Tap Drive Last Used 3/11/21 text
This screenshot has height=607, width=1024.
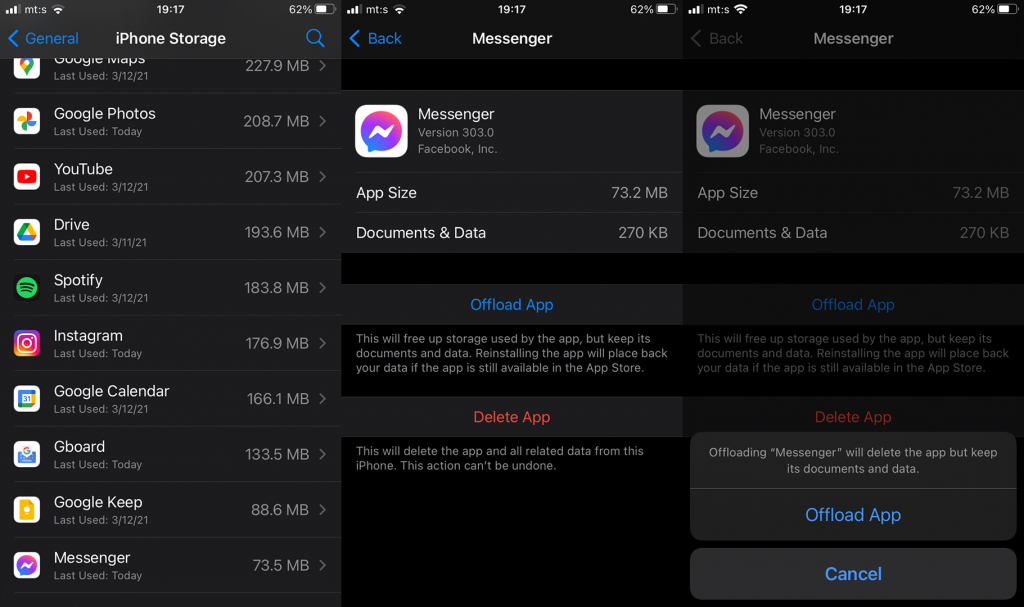pos(100,242)
